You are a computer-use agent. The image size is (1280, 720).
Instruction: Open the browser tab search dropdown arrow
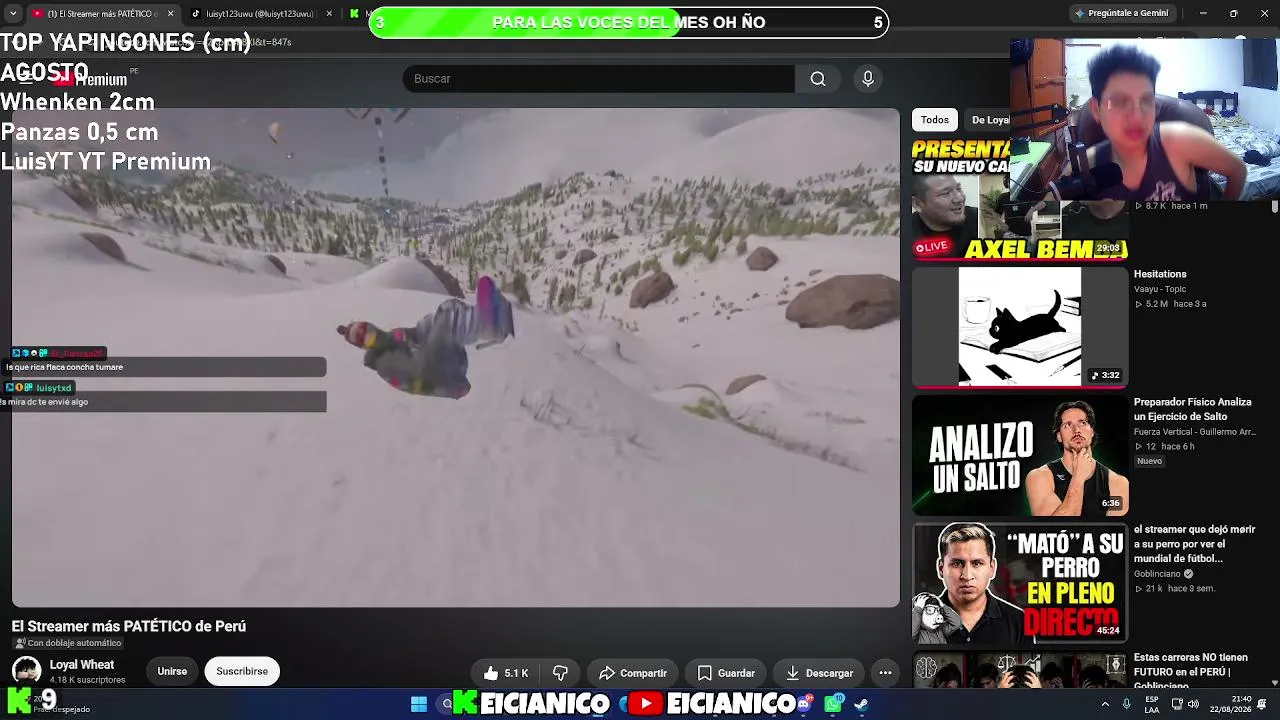click(x=12, y=14)
